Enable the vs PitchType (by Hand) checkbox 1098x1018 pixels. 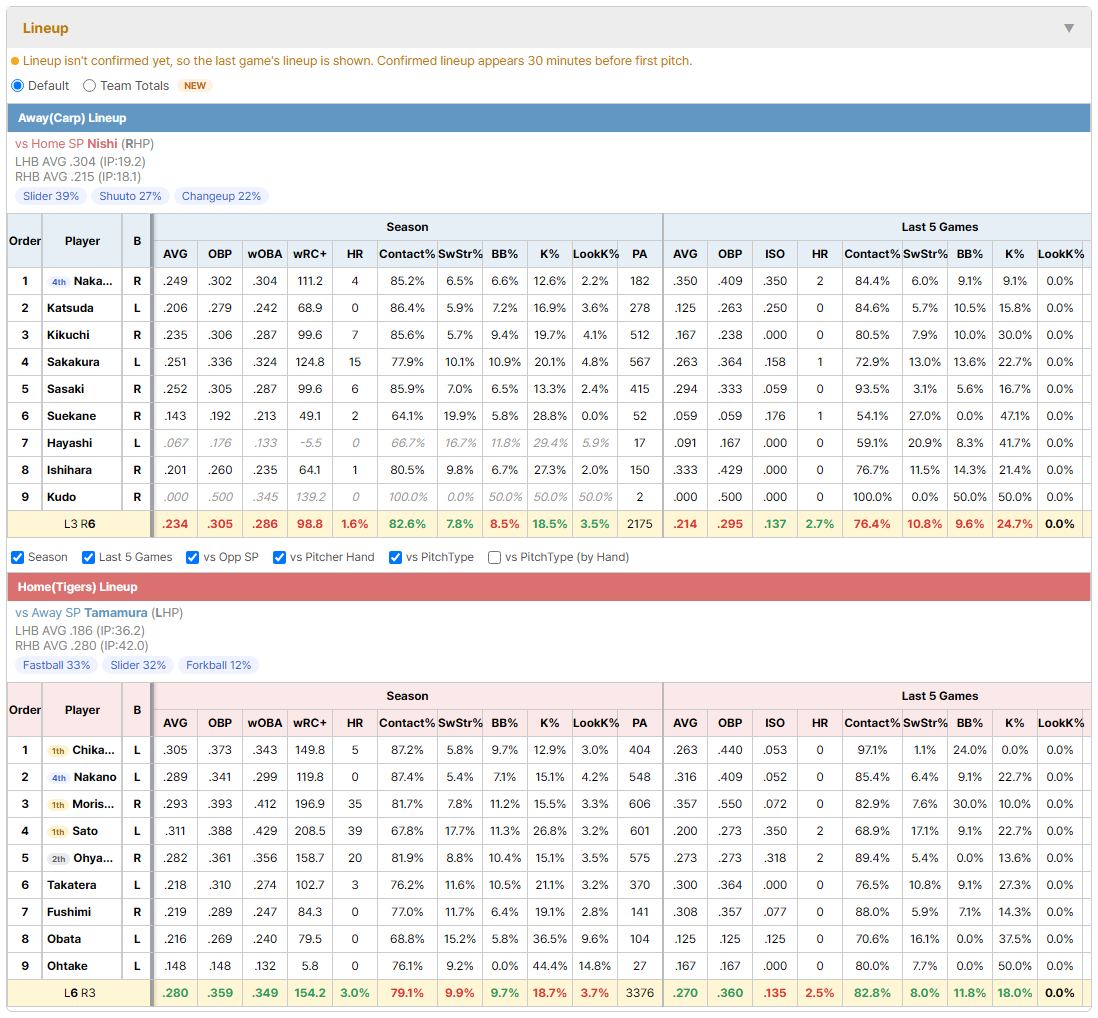tap(494, 557)
